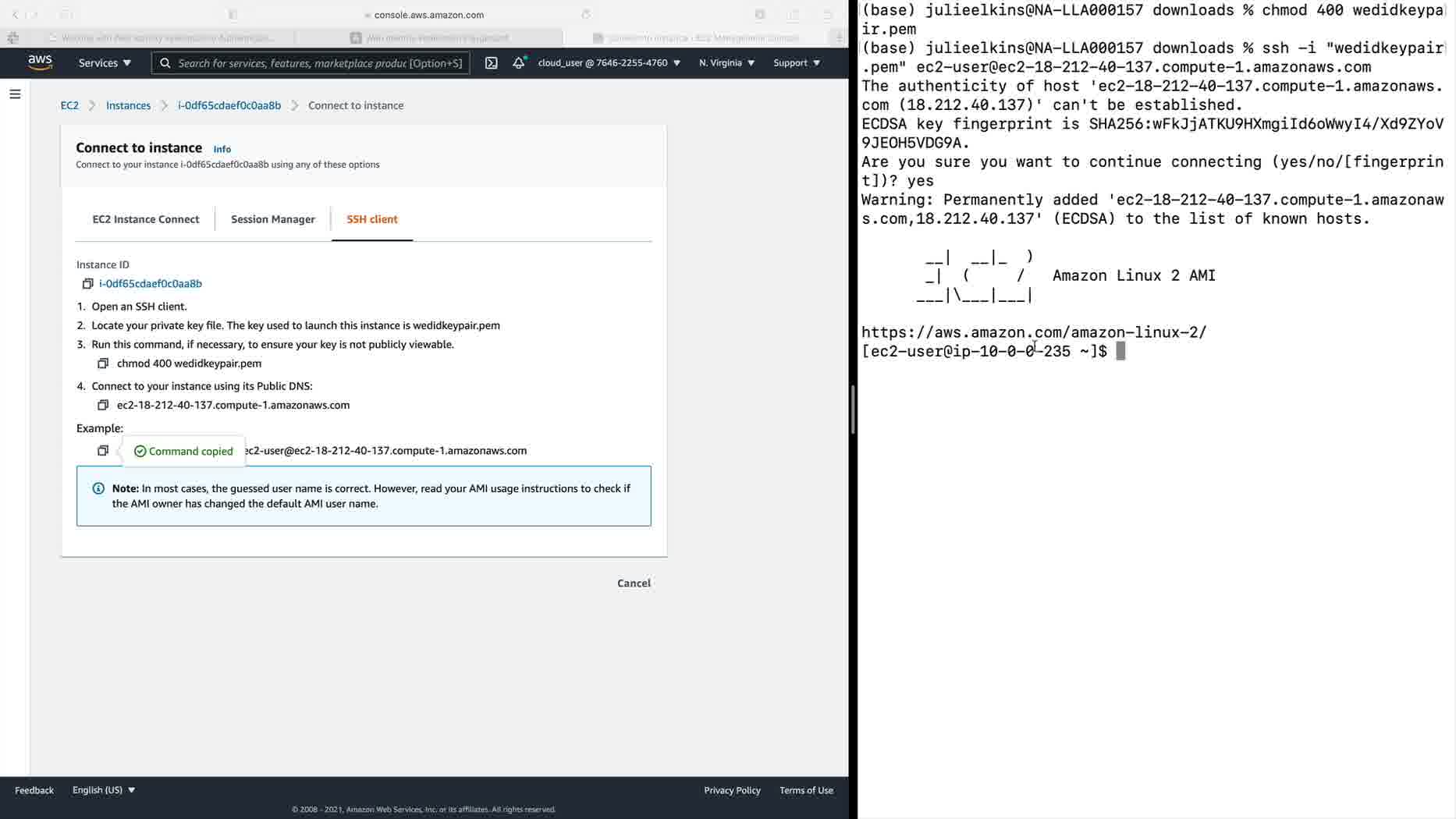Reload the page in Safari
Screen dimensions: 1456x819
point(586,14)
